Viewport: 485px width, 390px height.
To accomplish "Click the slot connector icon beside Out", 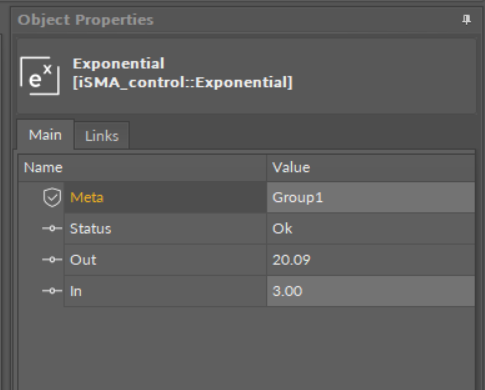I will tap(52, 259).
